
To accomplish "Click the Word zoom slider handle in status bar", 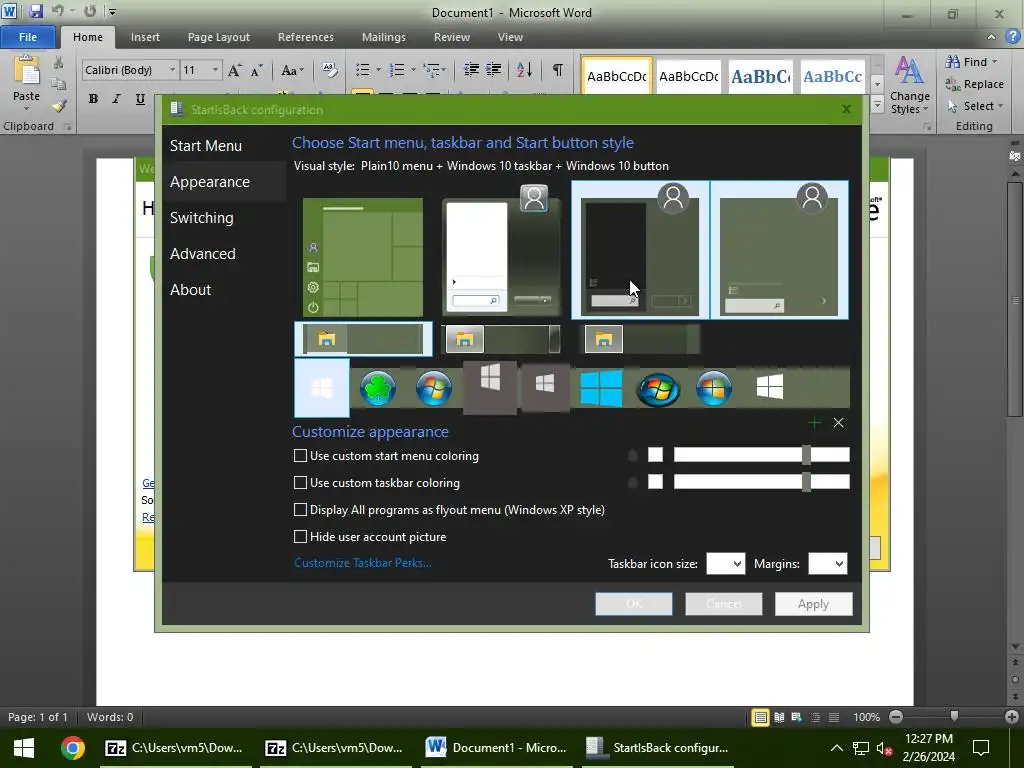I will click(x=954, y=717).
